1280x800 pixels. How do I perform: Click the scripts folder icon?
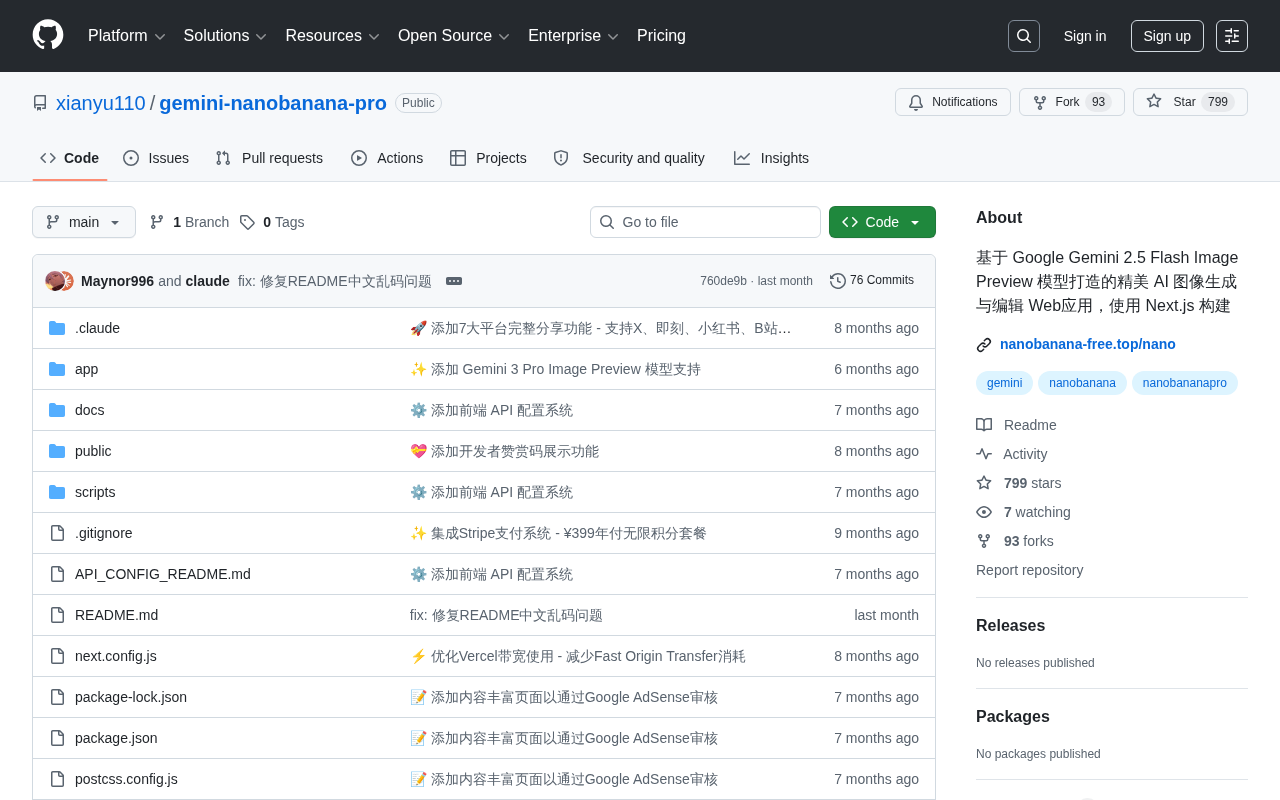pyautogui.click(x=57, y=492)
